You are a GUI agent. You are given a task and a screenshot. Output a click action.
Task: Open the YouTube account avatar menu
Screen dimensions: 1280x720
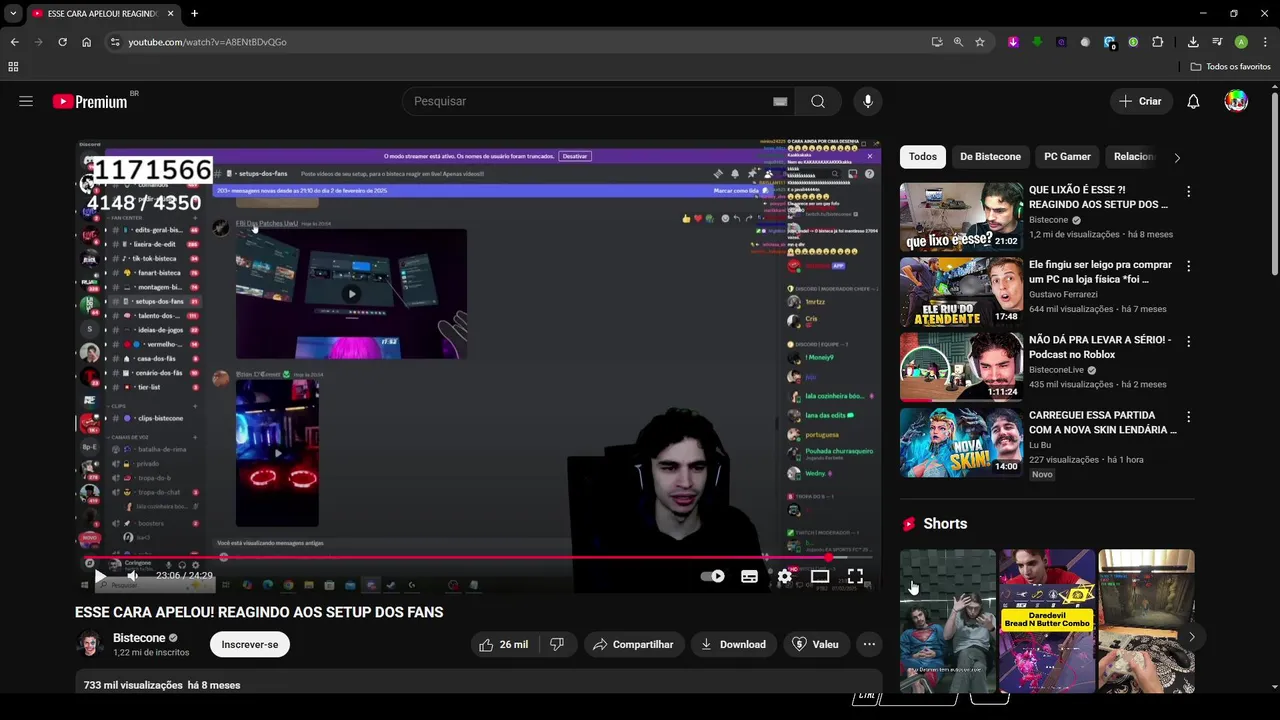[x=1236, y=101]
